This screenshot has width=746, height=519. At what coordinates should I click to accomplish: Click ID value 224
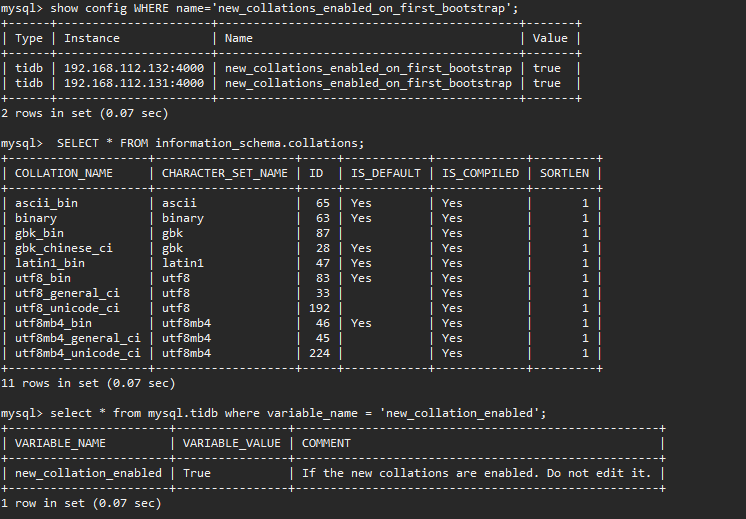pos(319,353)
